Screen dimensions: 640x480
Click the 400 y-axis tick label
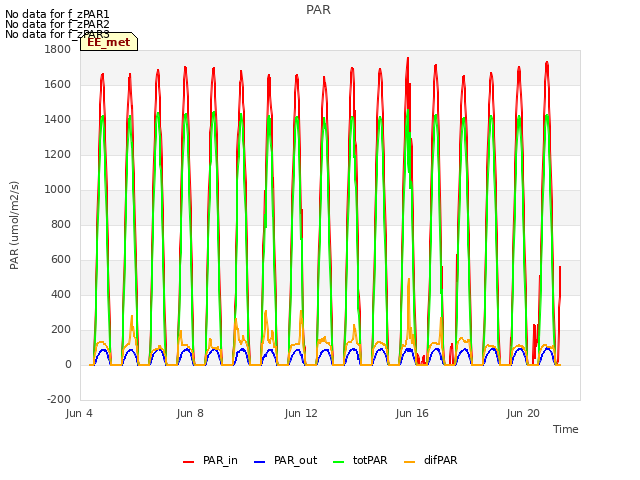pos(61,295)
